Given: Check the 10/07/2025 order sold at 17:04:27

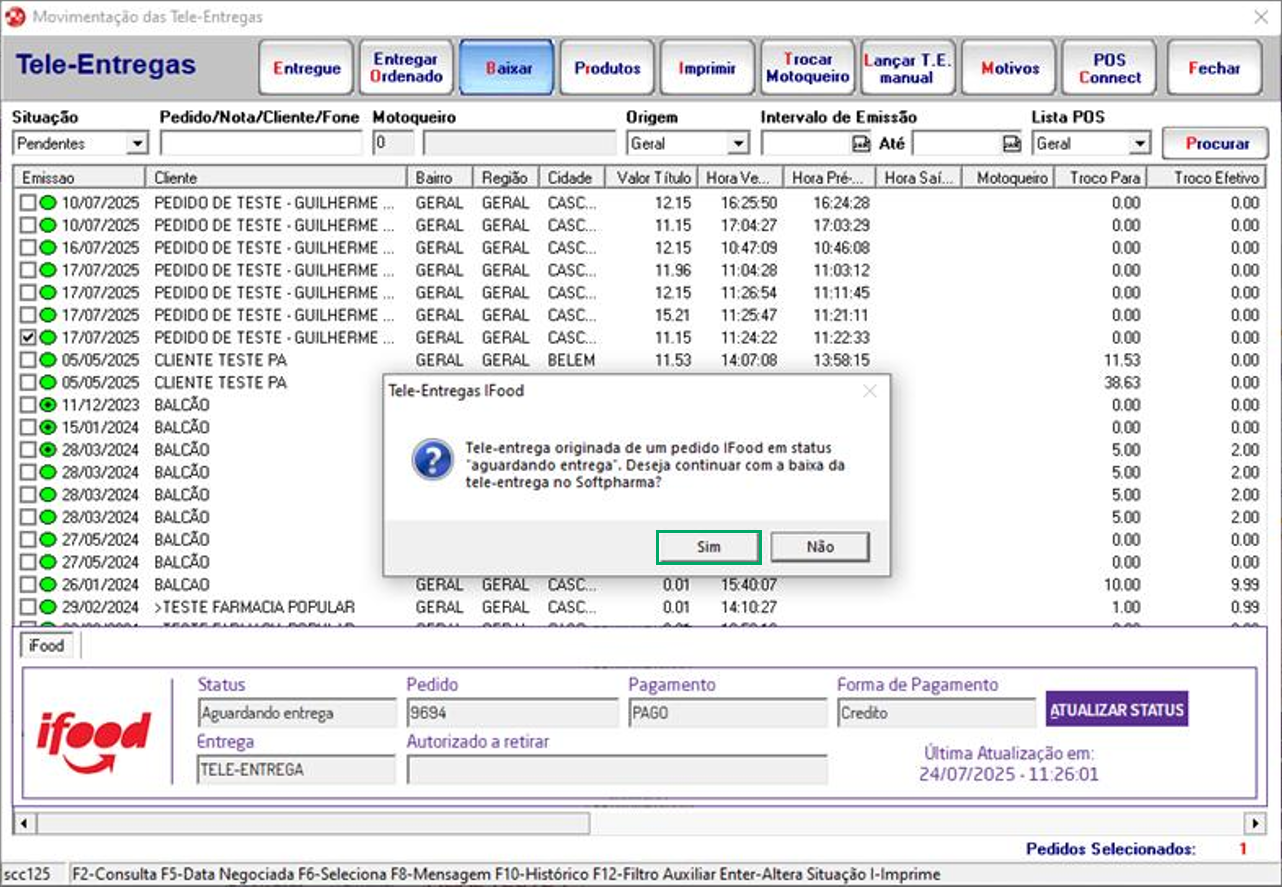Looking at the screenshot, I should [x=28, y=226].
